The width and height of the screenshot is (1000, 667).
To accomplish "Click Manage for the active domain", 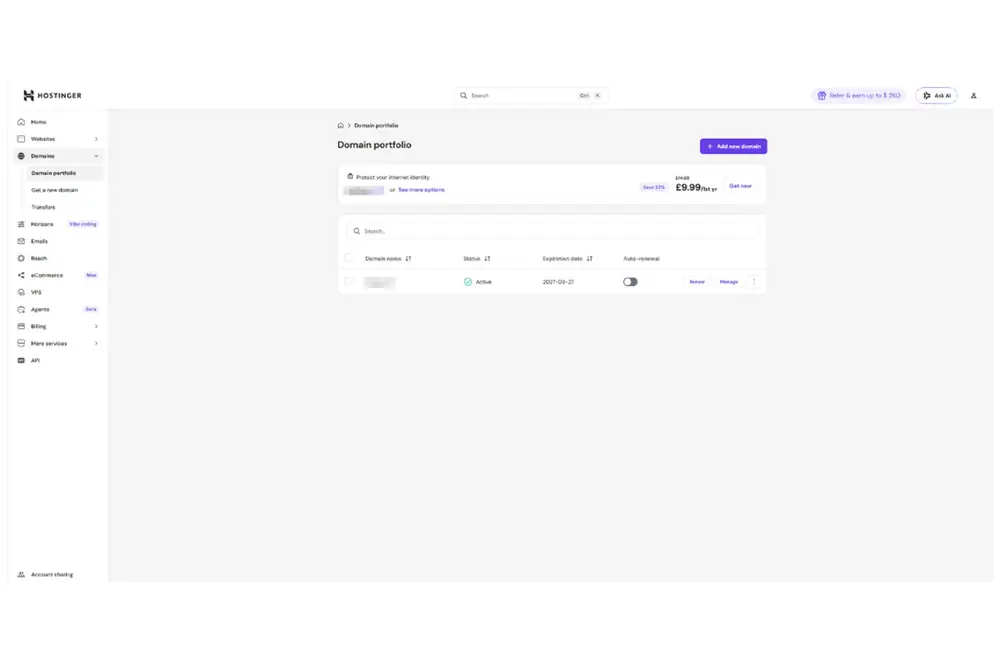I will click(x=728, y=282).
